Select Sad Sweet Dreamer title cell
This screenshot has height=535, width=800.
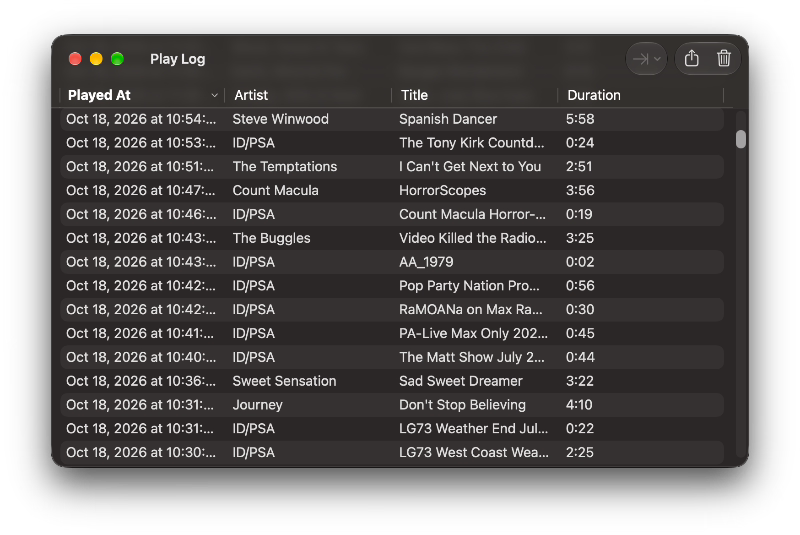(x=461, y=381)
